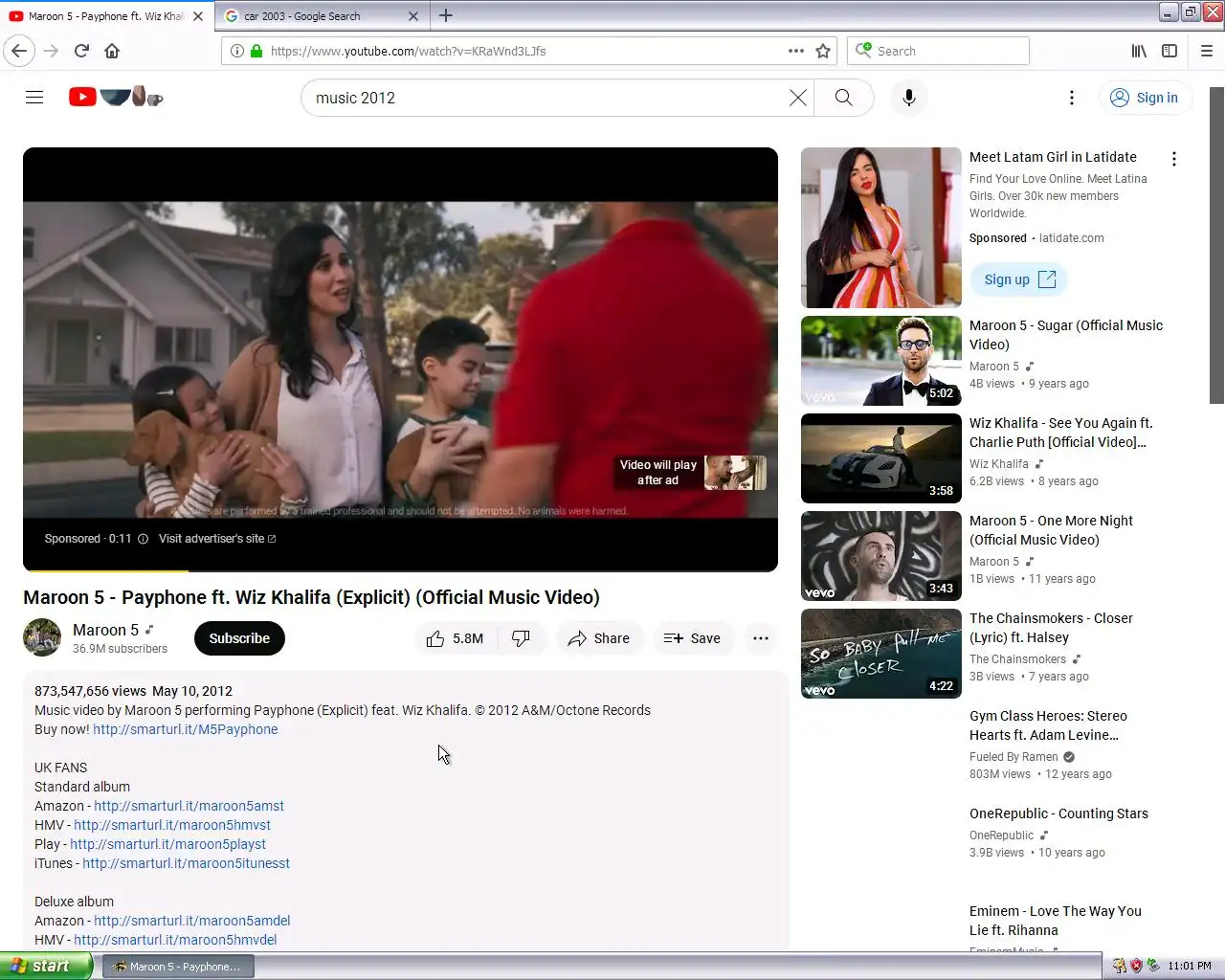The height and width of the screenshot is (980, 1225).
Task: Open the Maroon 5 channel avatar
Action: pyautogui.click(x=42, y=638)
